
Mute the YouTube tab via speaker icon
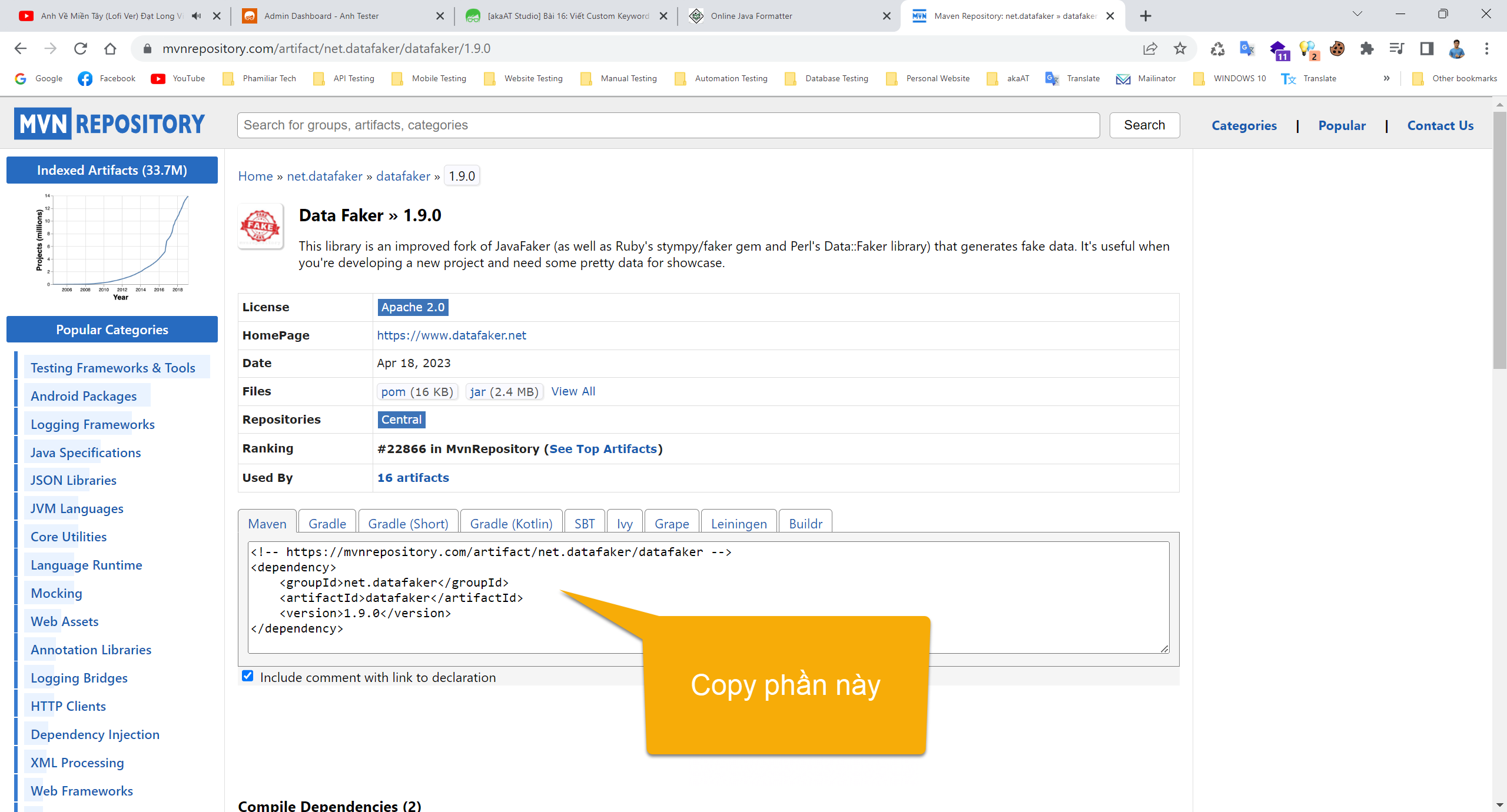pos(197,16)
